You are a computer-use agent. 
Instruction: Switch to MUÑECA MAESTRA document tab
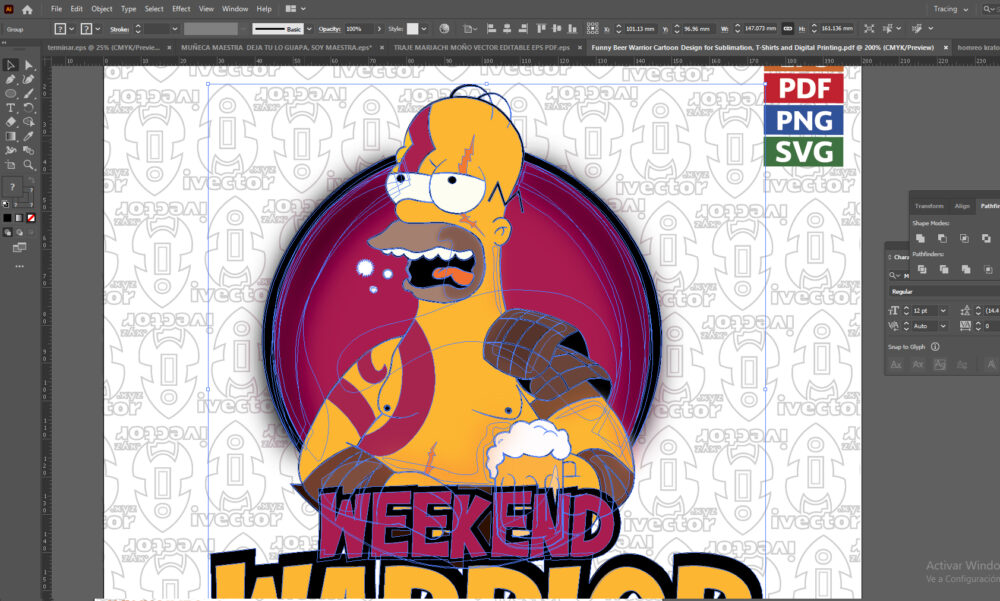[276, 47]
